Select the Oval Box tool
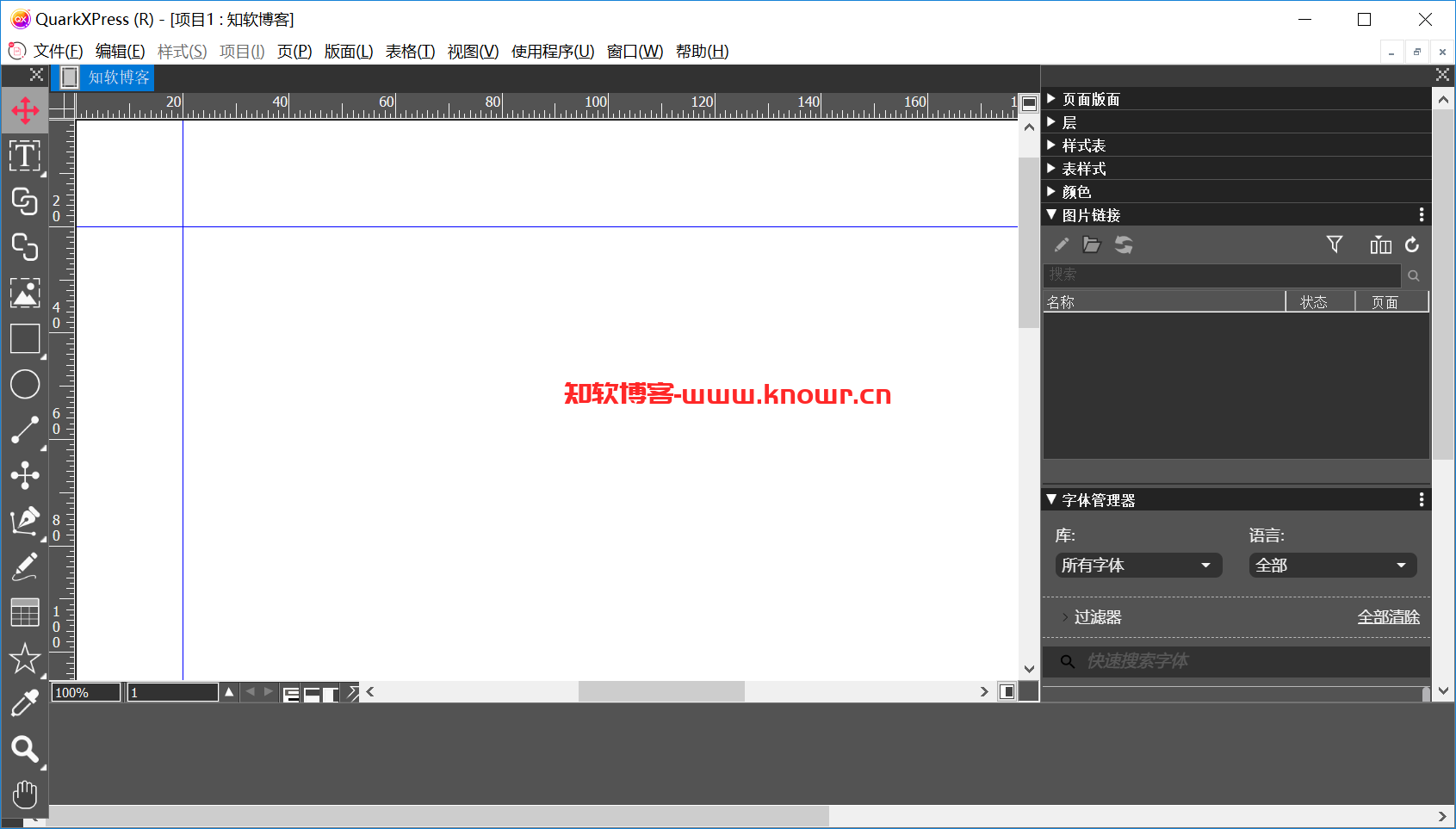Image resolution: width=1456 pixels, height=829 pixels. click(x=25, y=385)
